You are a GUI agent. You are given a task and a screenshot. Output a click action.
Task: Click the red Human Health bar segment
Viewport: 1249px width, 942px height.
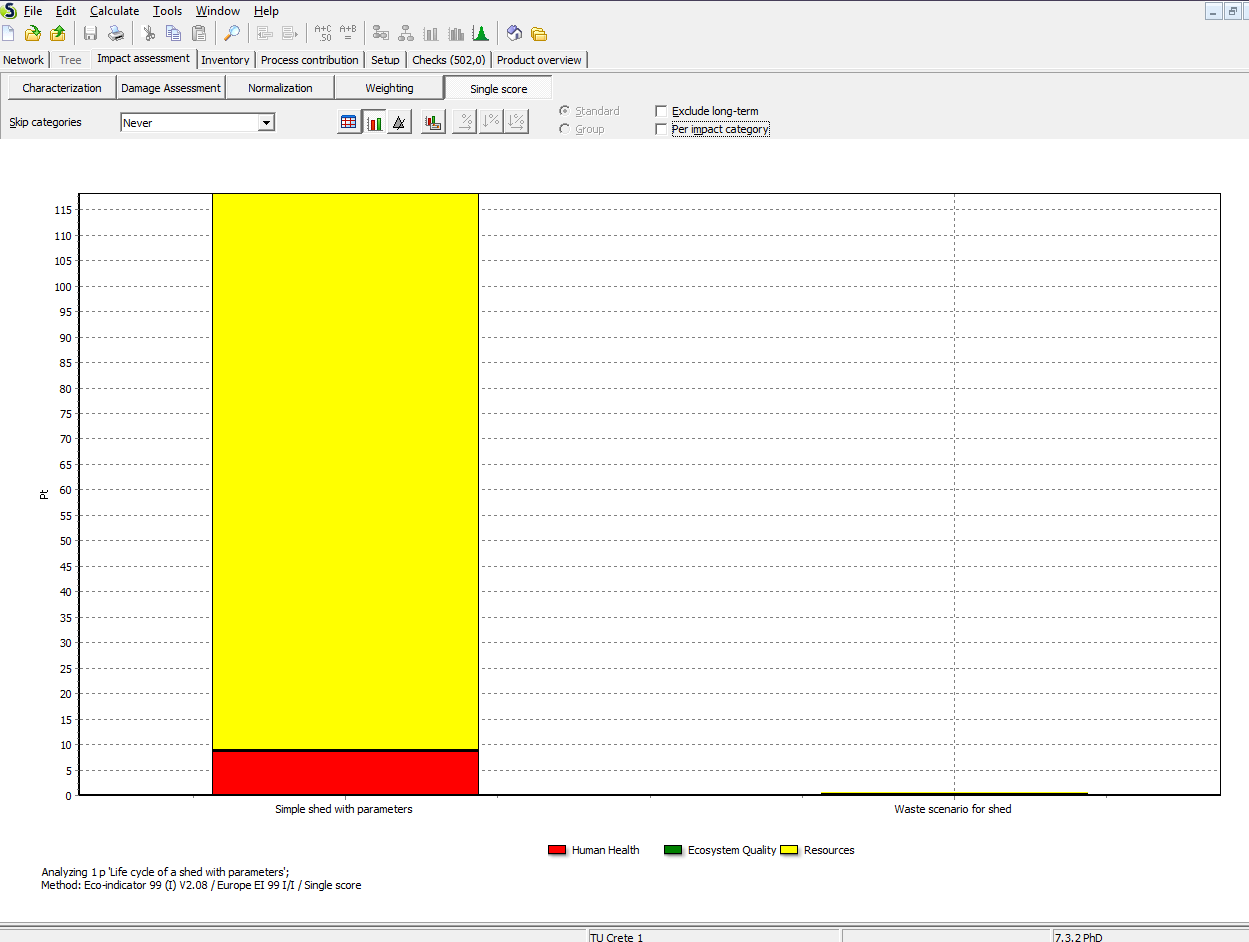pyautogui.click(x=345, y=773)
